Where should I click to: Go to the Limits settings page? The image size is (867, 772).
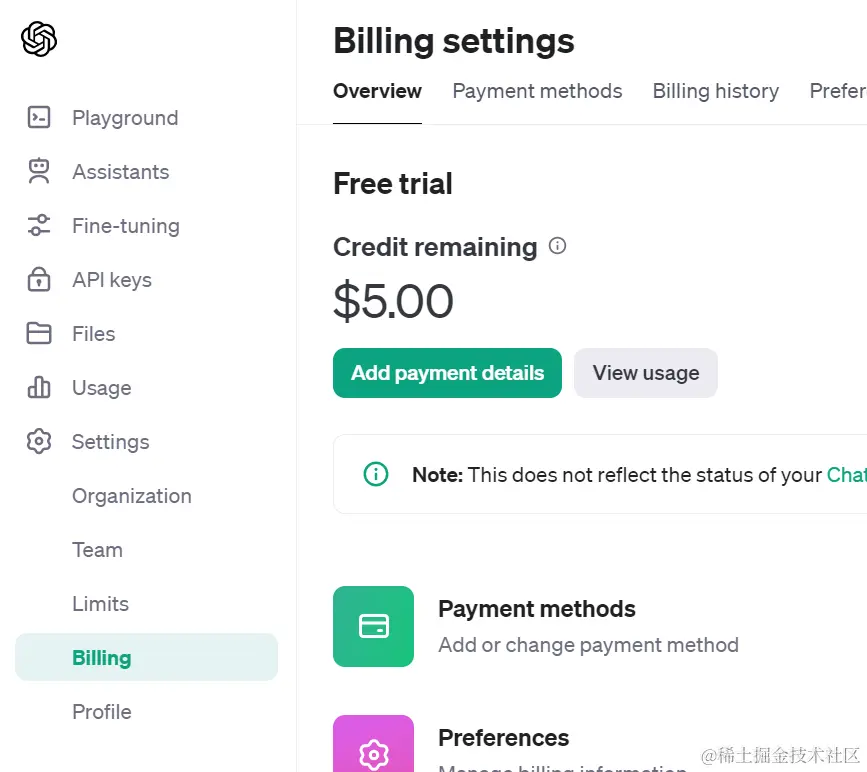100,604
